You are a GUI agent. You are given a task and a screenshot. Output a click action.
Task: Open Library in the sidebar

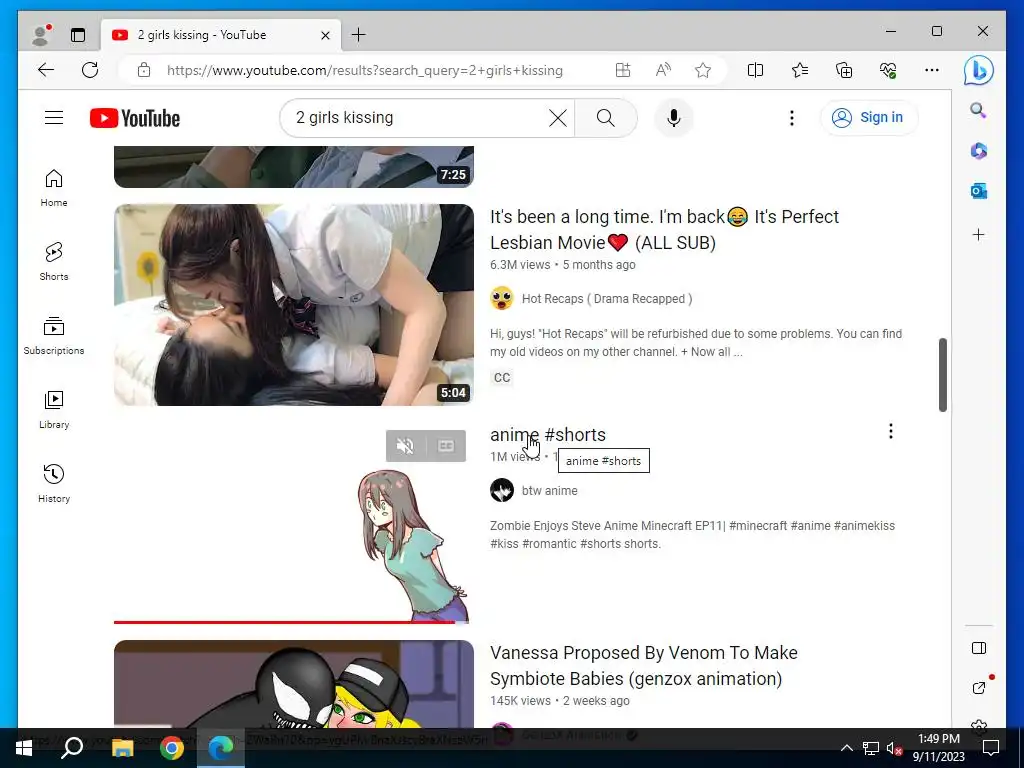click(x=54, y=409)
